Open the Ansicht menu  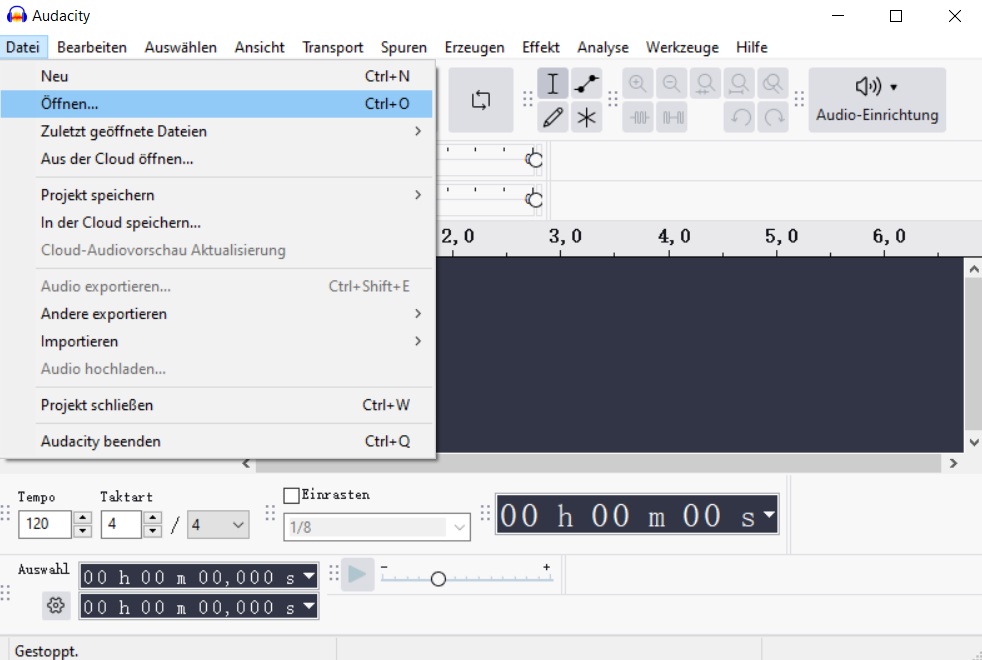pyautogui.click(x=259, y=48)
